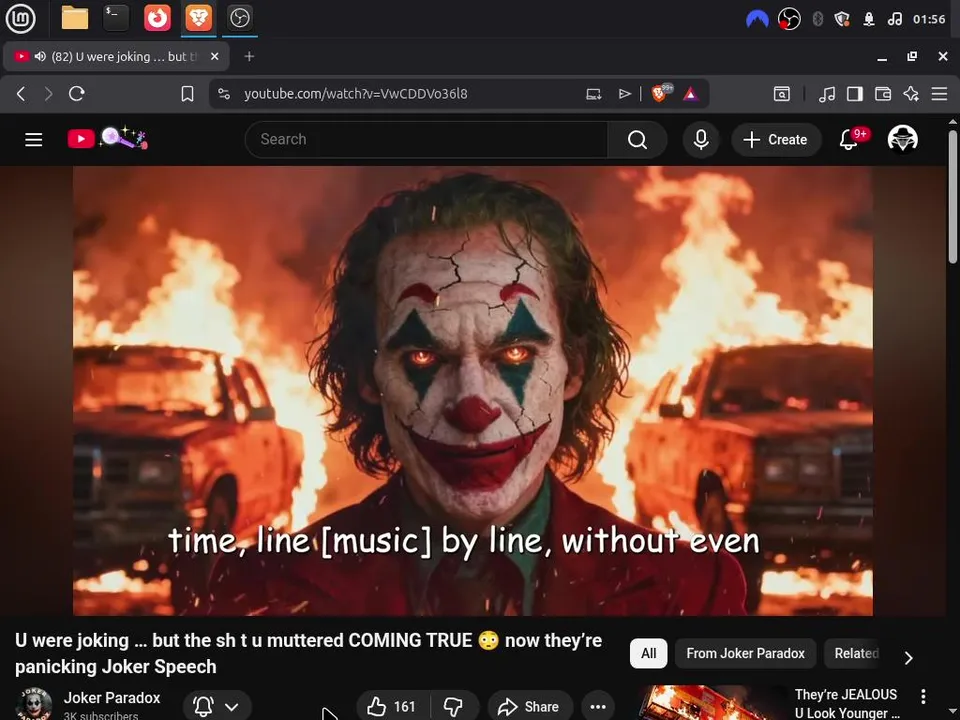Image resolution: width=960 pixels, height=720 pixels.
Task: Click the Brave playlist arrow icon
Action: (624, 94)
